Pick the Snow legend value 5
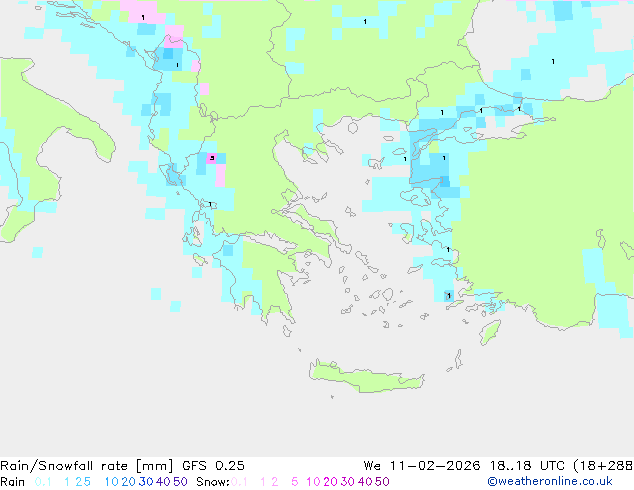The image size is (634, 490). [x=295, y=482]
